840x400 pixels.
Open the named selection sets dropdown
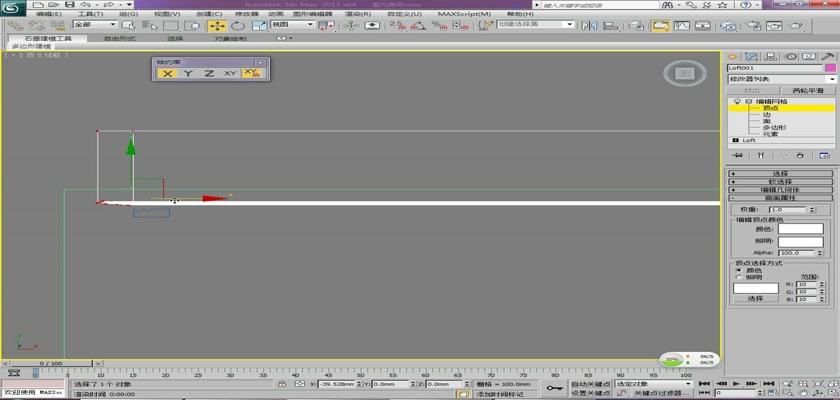pyautogui.click(x=535, y=25)
